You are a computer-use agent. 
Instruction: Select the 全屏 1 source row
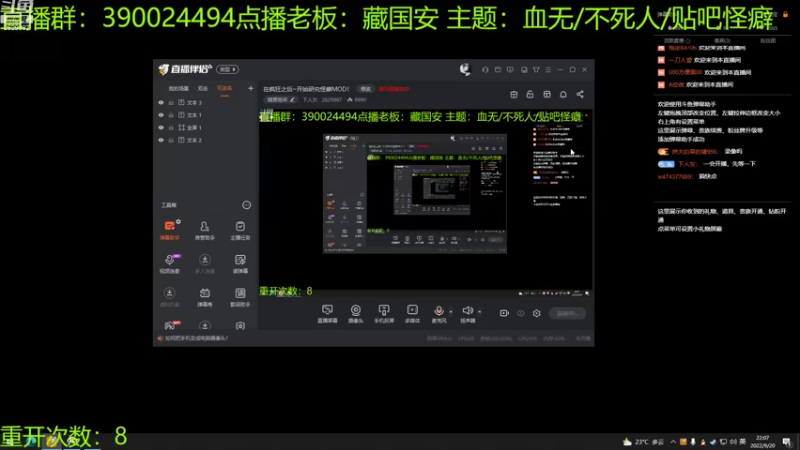click(x=205, y=128)
